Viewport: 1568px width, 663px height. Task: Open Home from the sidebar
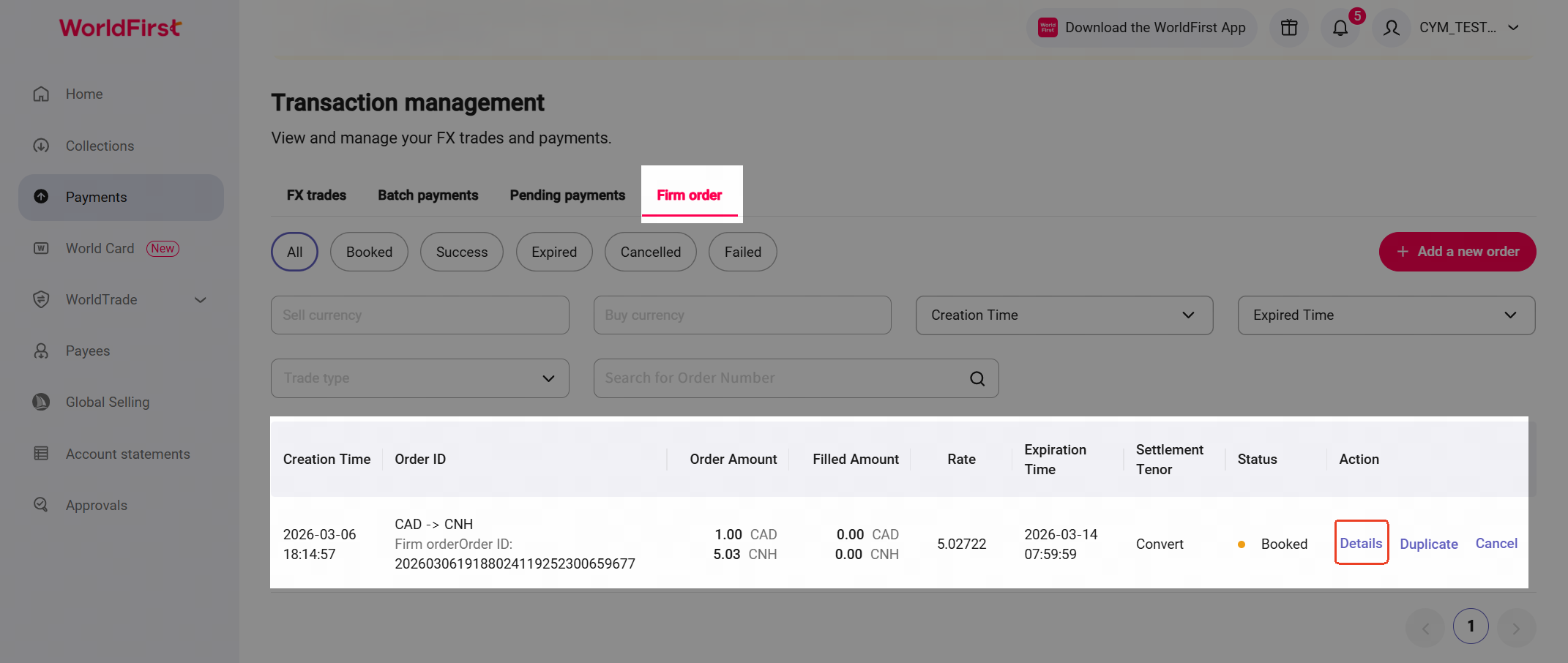pyautogui.click(x=83, y=94)
